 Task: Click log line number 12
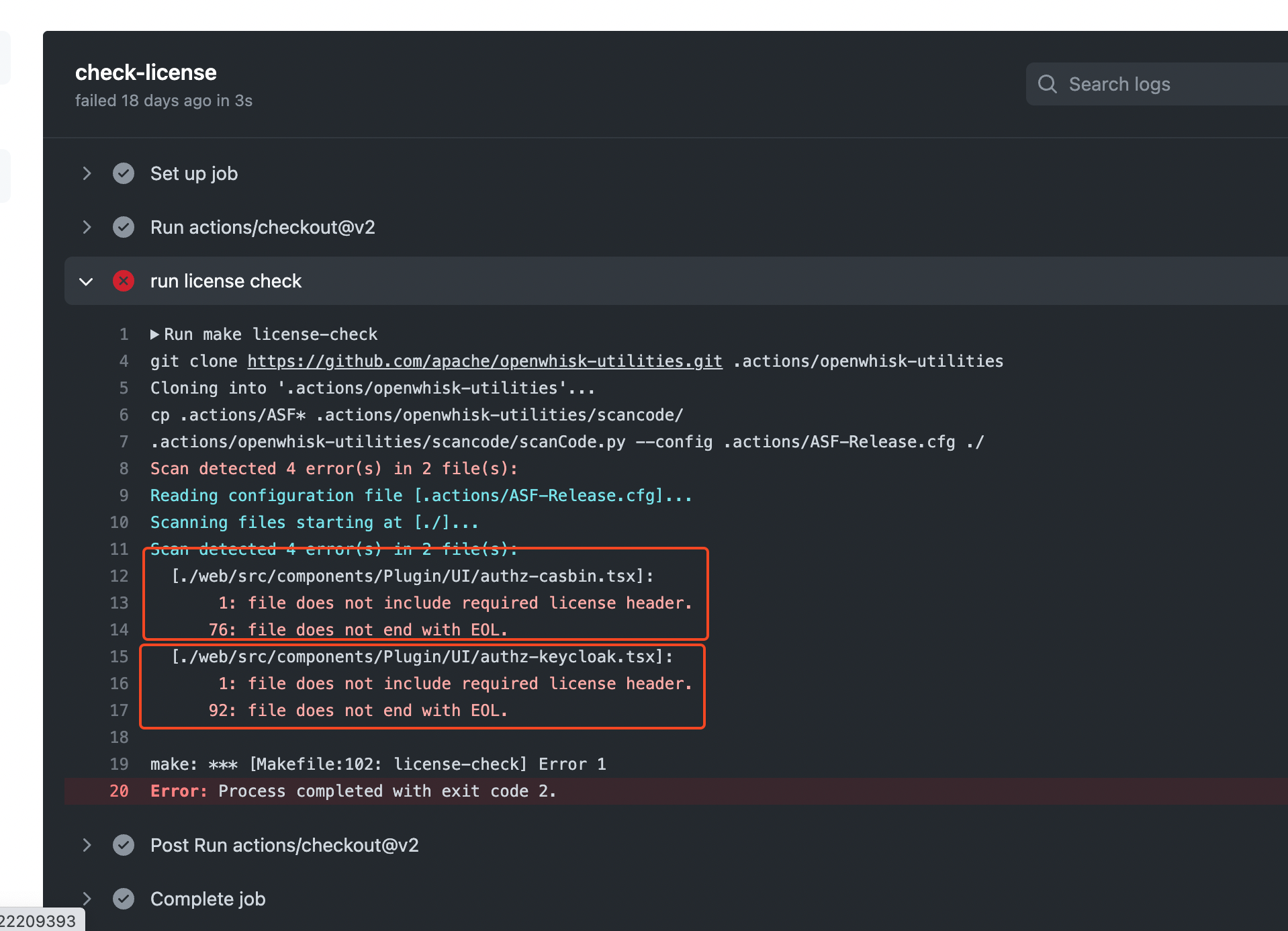click(119, 576)
